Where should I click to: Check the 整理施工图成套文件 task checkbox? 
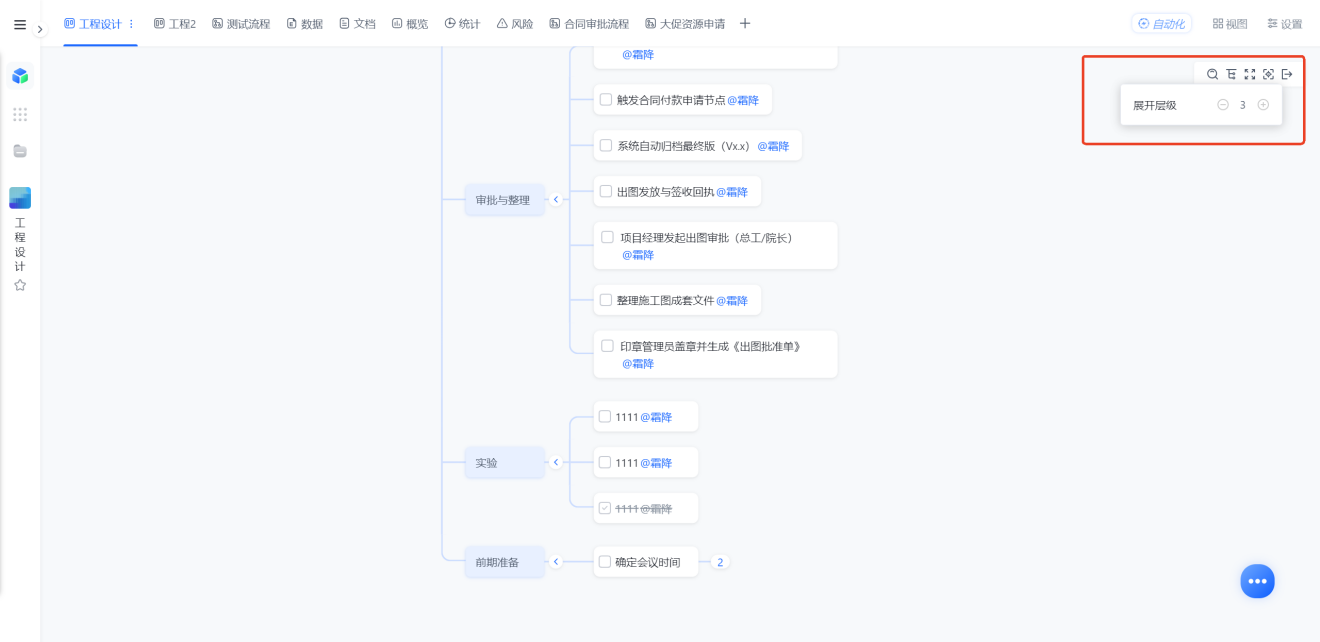pyautogui.click(x=606, y=300)
